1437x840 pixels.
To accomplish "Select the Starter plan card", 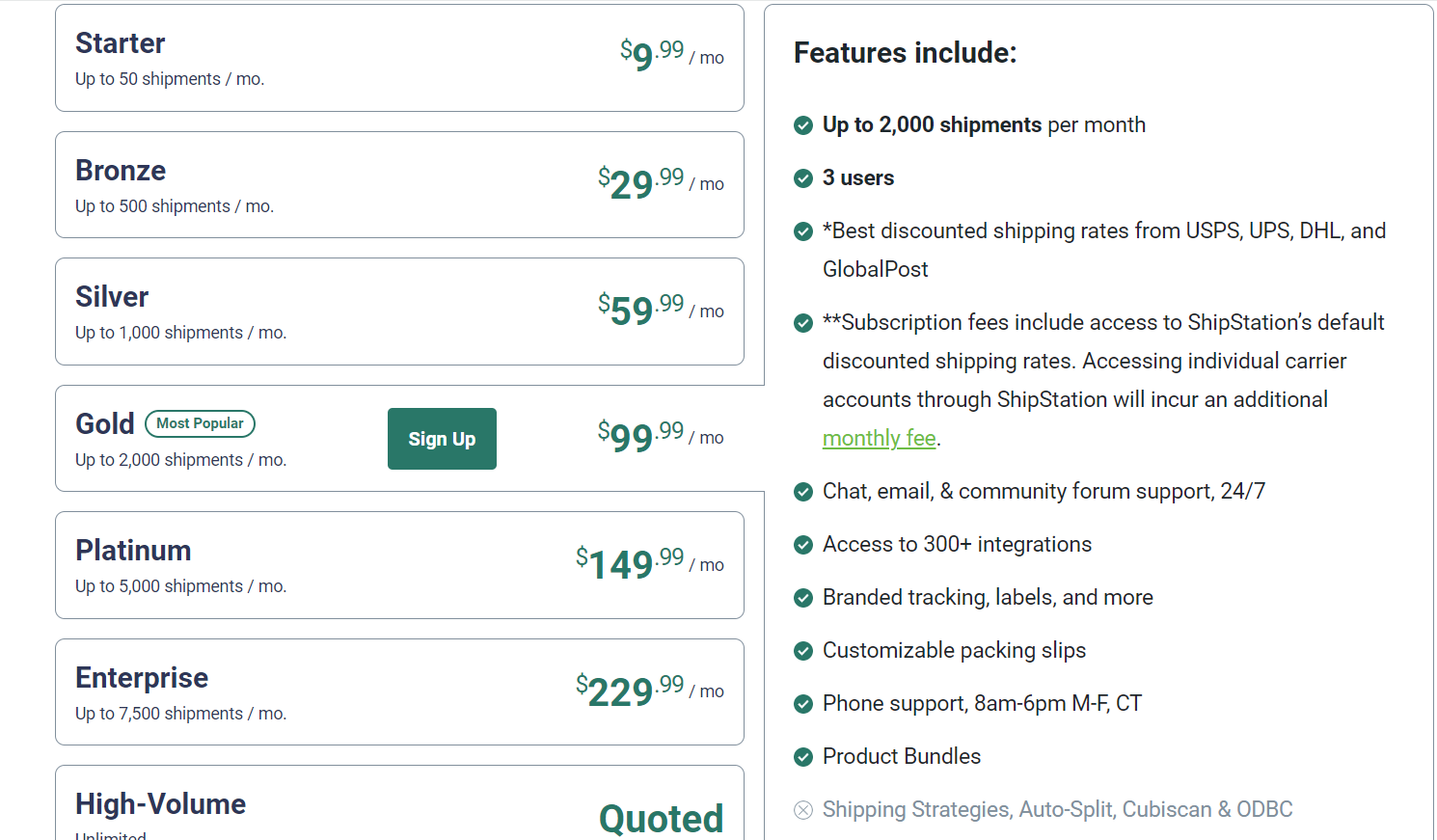I will pos(399,58).
